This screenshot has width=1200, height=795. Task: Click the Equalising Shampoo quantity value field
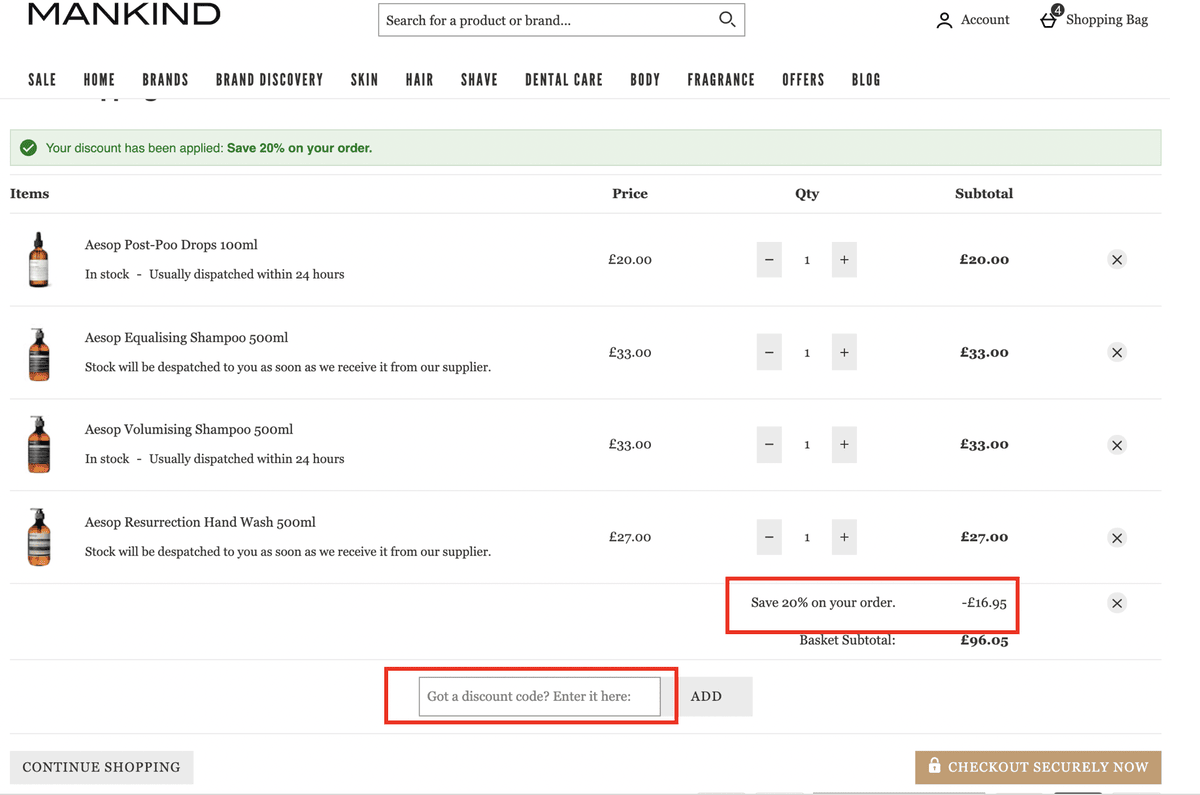807,353
